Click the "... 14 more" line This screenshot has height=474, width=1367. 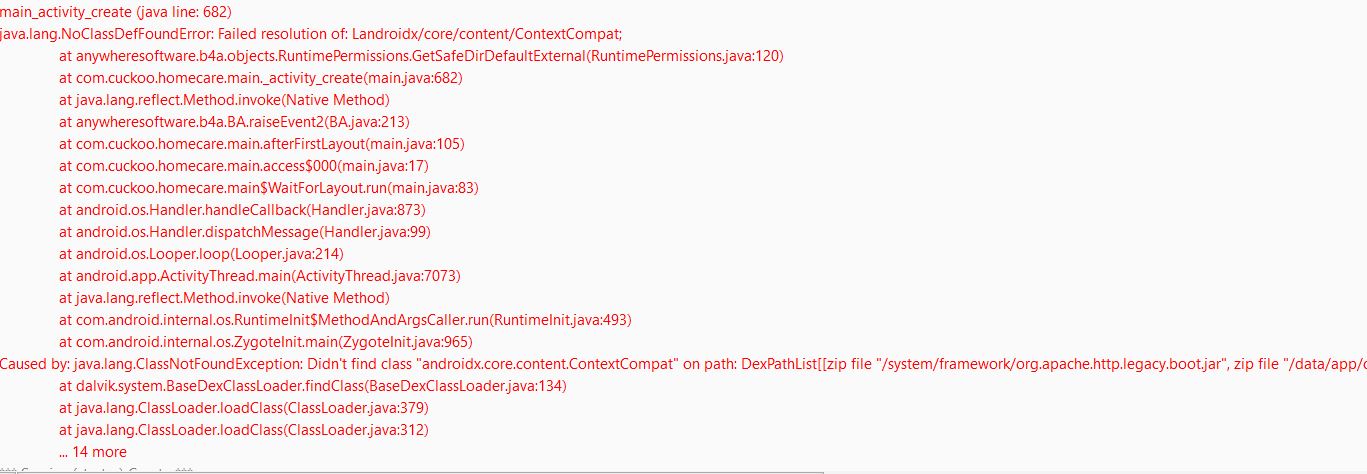pyautogui.click(x=93, y=452)
